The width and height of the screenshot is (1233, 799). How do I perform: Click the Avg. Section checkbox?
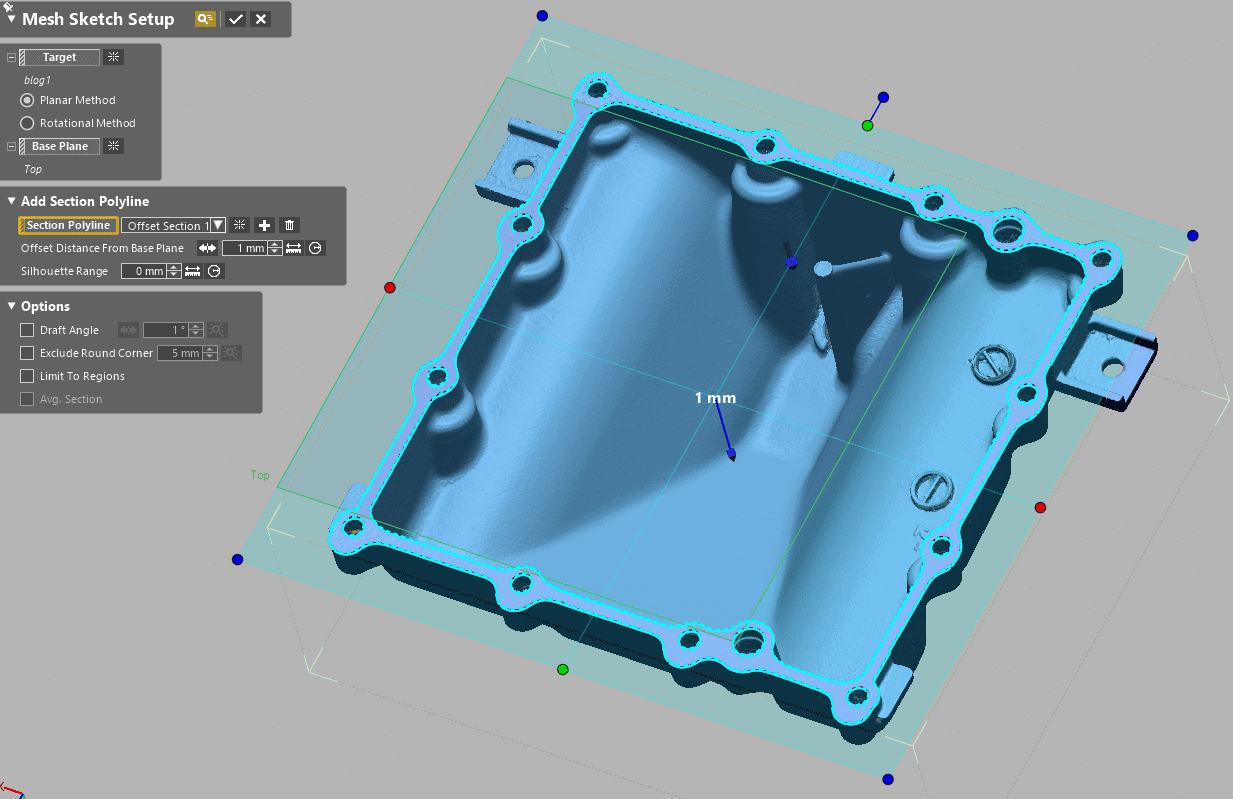pos(27,399)
